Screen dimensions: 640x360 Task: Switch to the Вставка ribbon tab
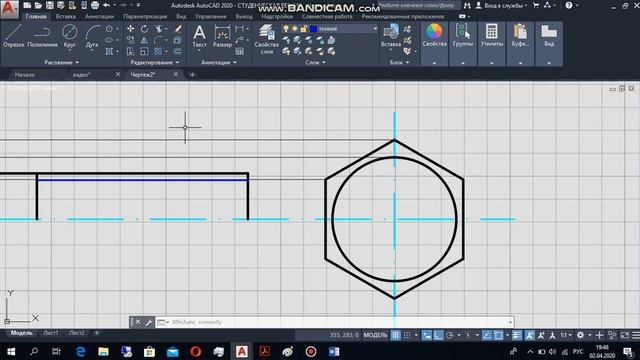tap(65, 16)
